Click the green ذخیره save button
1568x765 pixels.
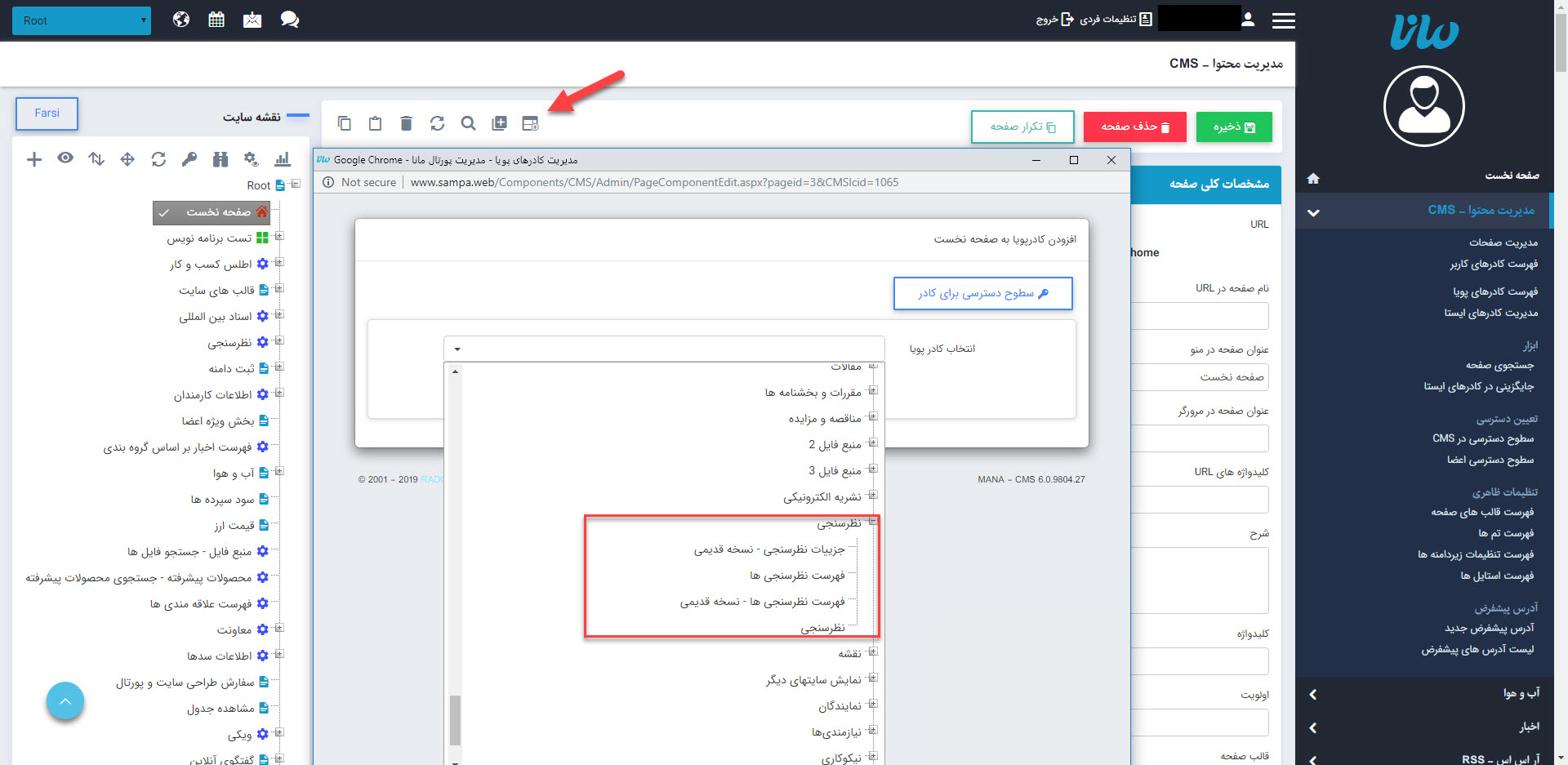1233,127
